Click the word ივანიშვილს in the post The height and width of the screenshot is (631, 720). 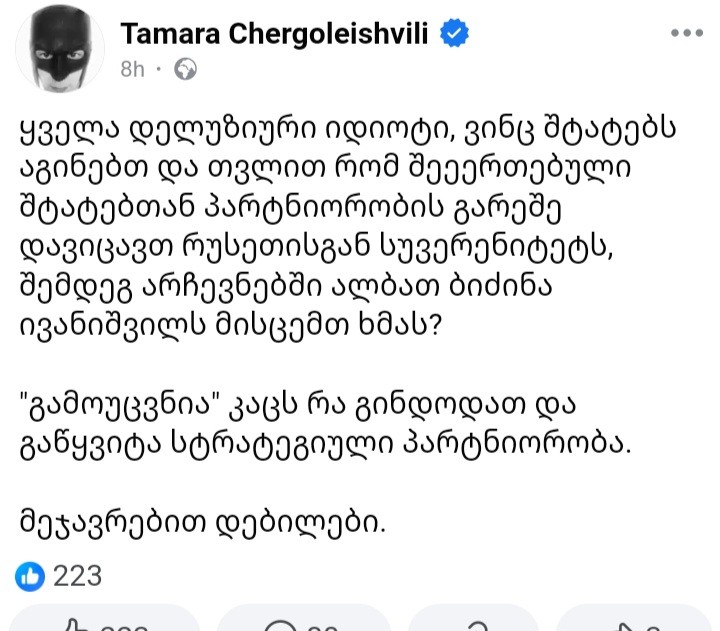(x=112, y=327)
